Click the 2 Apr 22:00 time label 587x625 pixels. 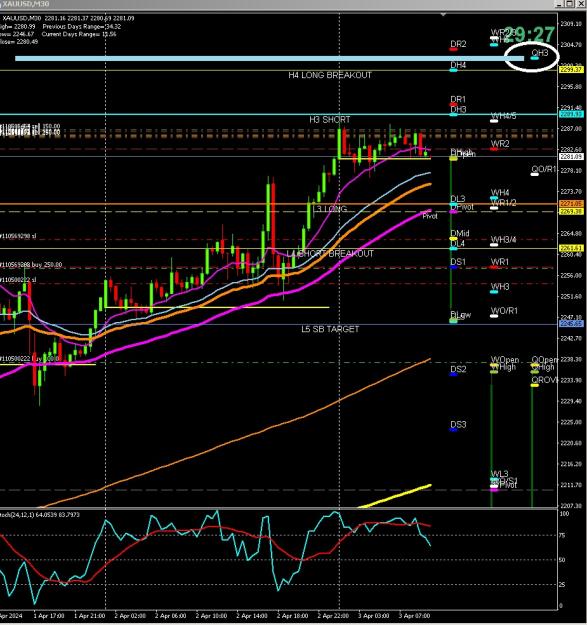coord(333,616)
